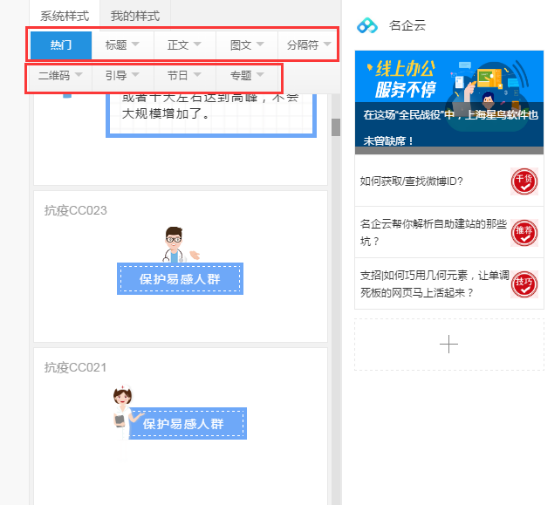
Task: Click the plus icon to add article
Action: click(x=449, y=344)
